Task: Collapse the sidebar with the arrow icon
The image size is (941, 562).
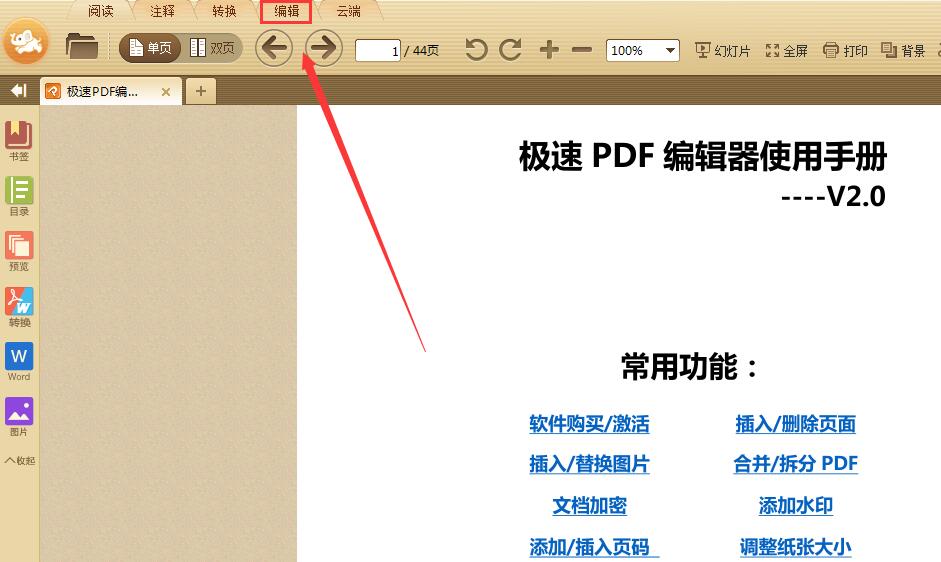Action: pos(19,91)
